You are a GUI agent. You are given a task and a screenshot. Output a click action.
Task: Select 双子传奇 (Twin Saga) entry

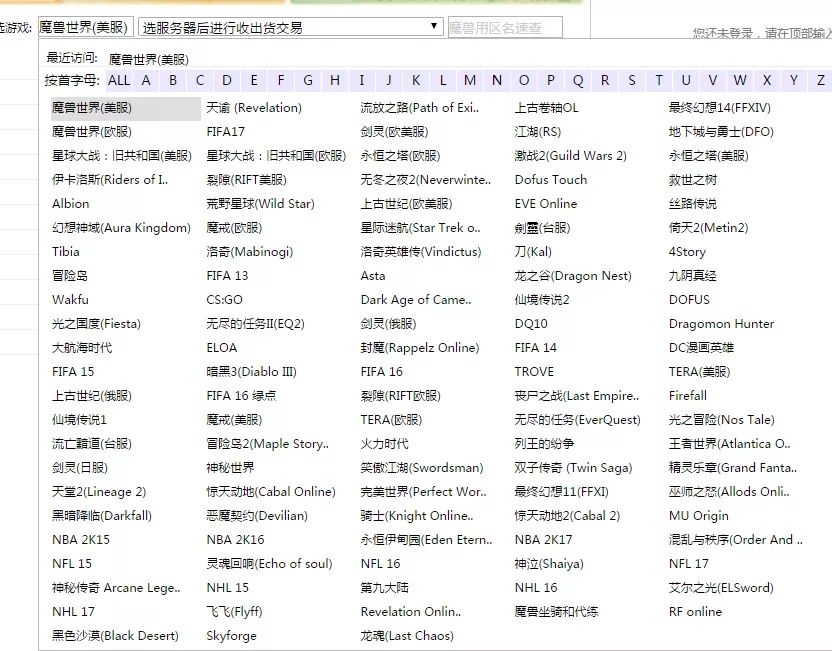tap(573, 468)
